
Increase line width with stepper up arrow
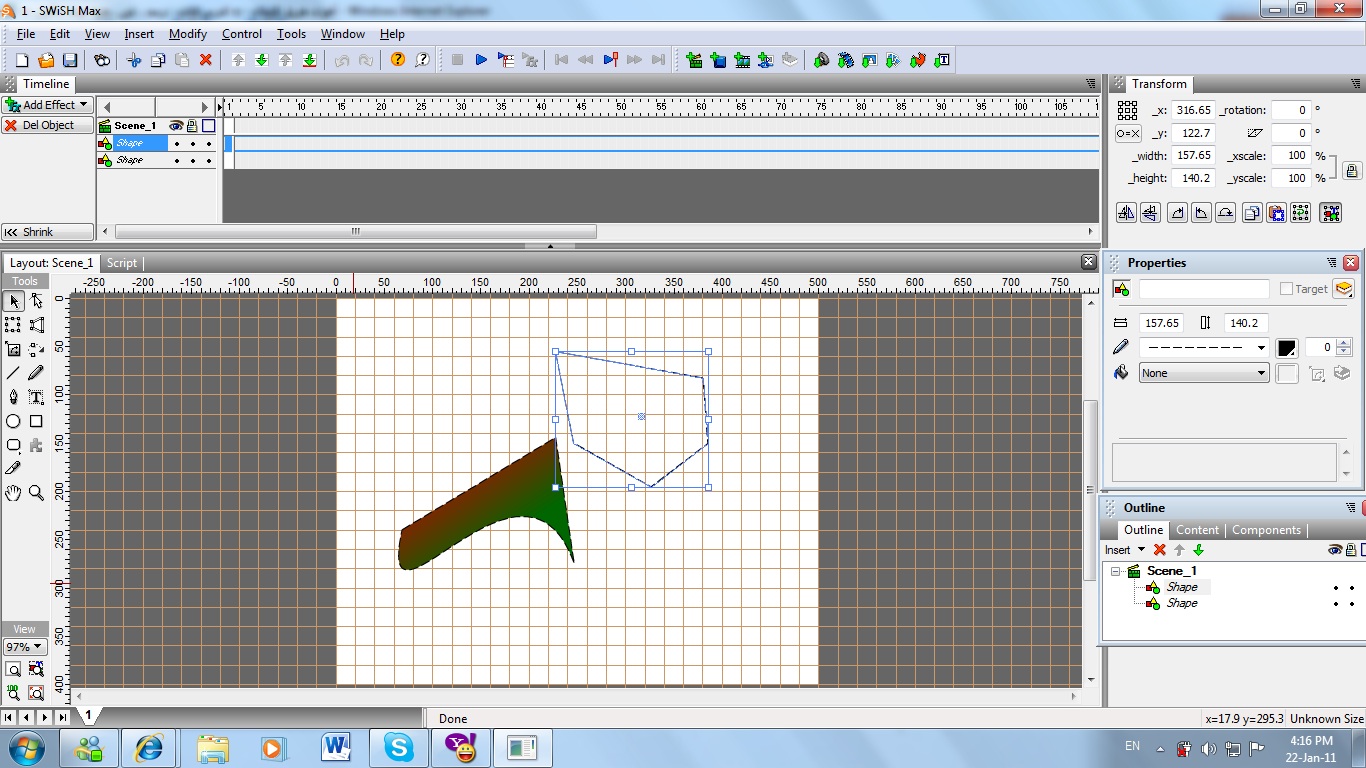(x=1344, y=343)
